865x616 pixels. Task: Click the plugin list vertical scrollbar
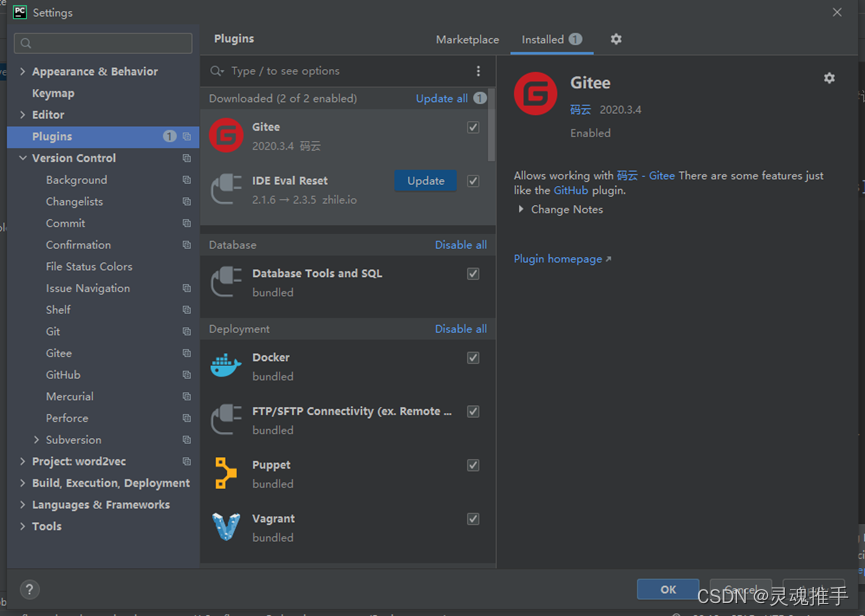[x=492, y=125]
